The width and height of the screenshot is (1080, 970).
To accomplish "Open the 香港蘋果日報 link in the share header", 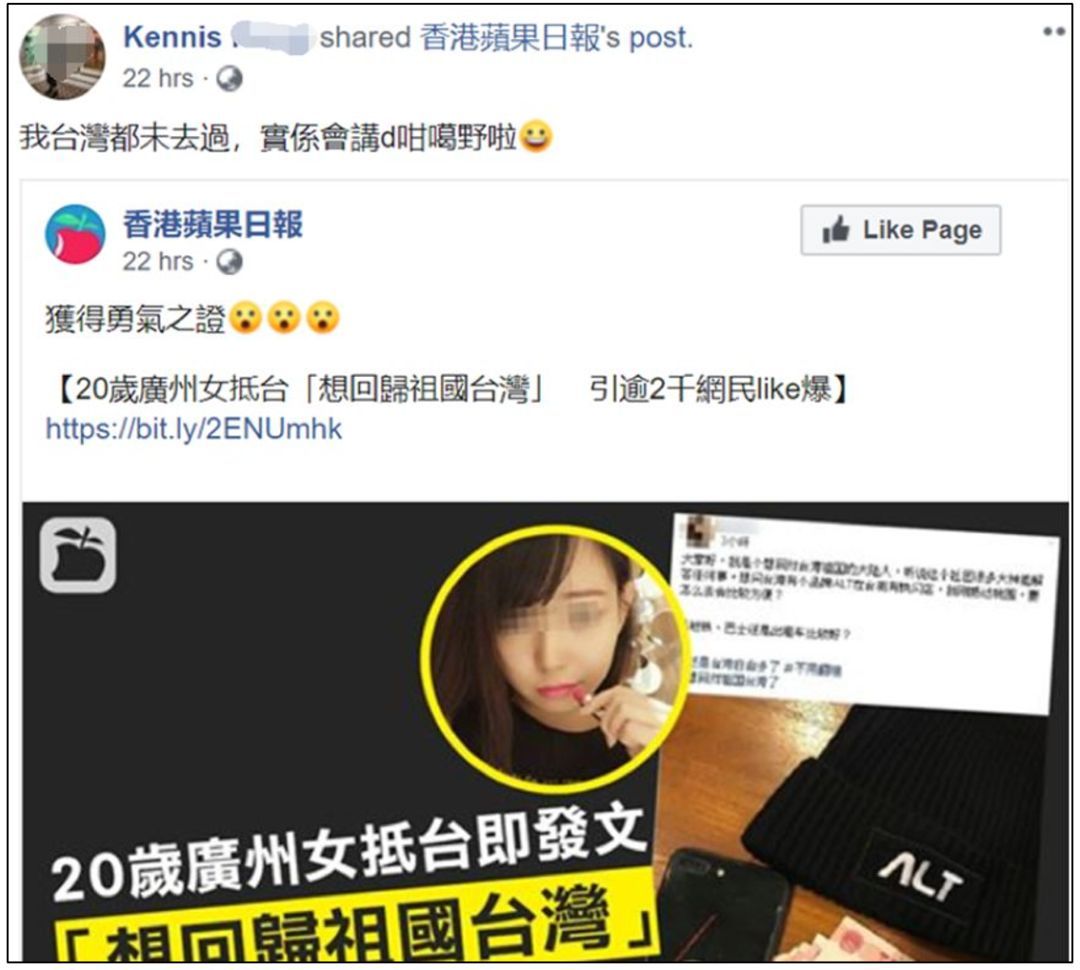I will pyautogui.click(x=512, y=37).
